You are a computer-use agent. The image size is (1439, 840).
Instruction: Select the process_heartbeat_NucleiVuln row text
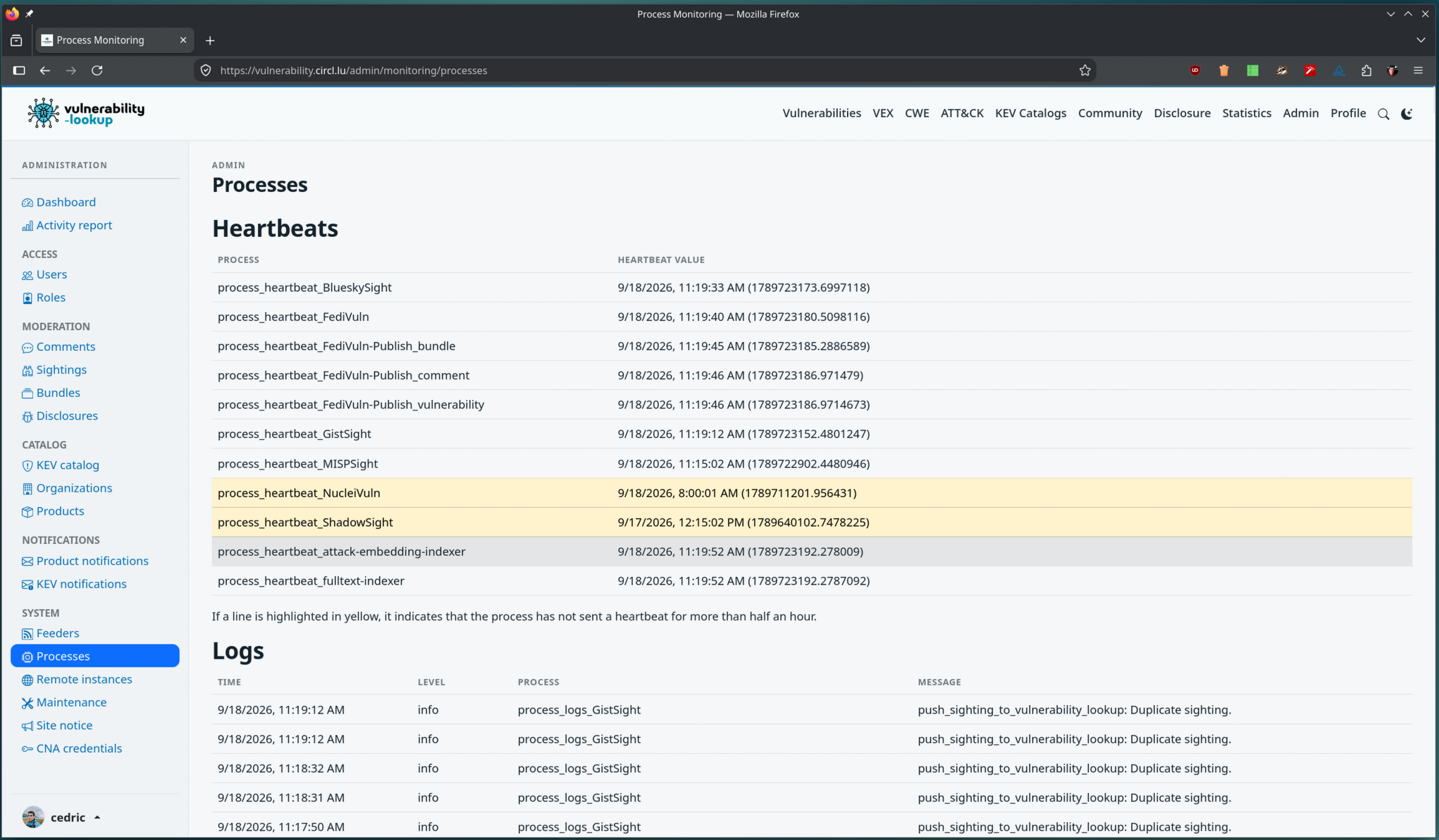click(x=299, y=493)
